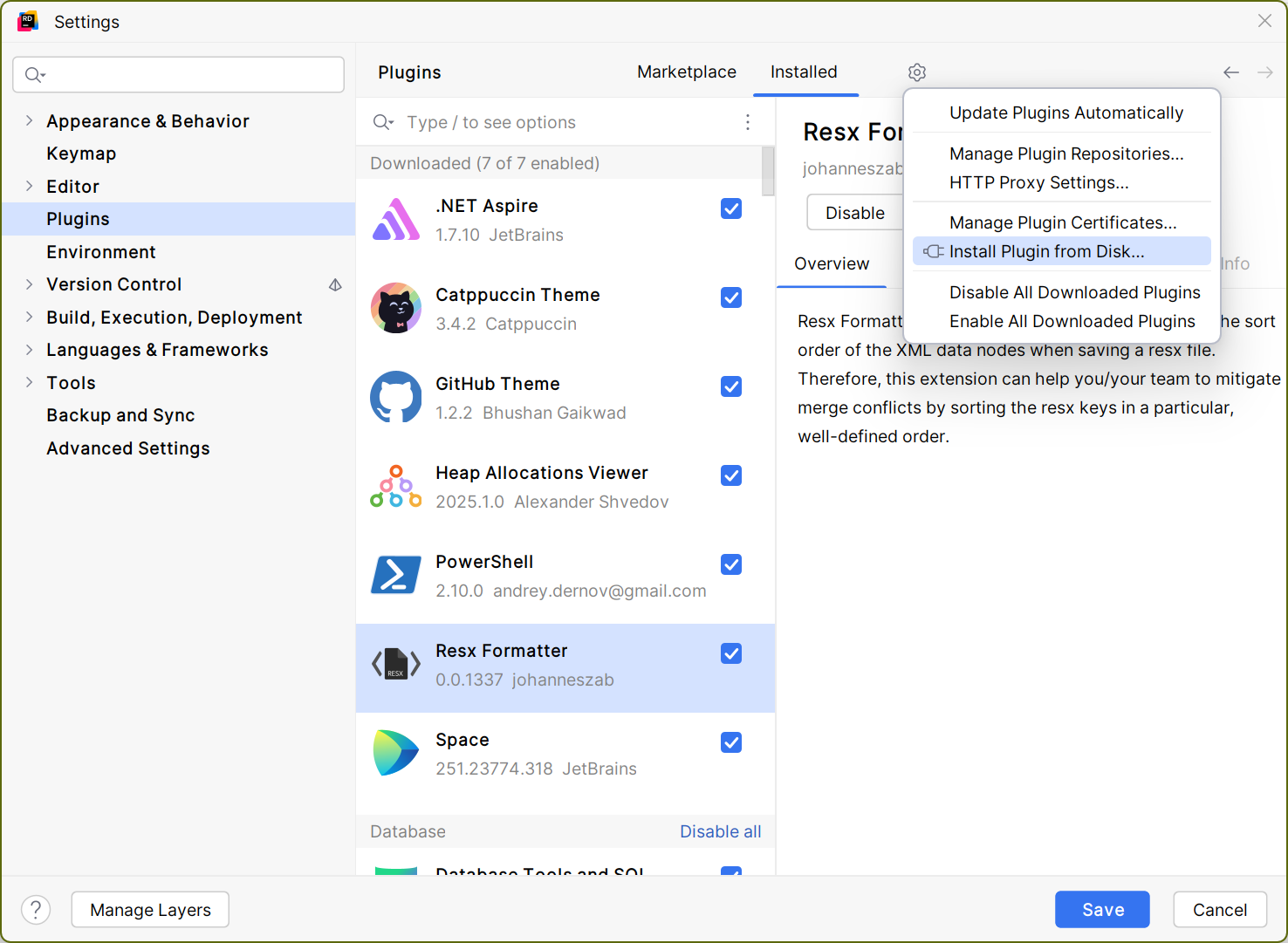This screenshot has width=1288, height=943.
Task: Click the plug icon beside Install Plugin from Disk
Action: click(934, 251)
